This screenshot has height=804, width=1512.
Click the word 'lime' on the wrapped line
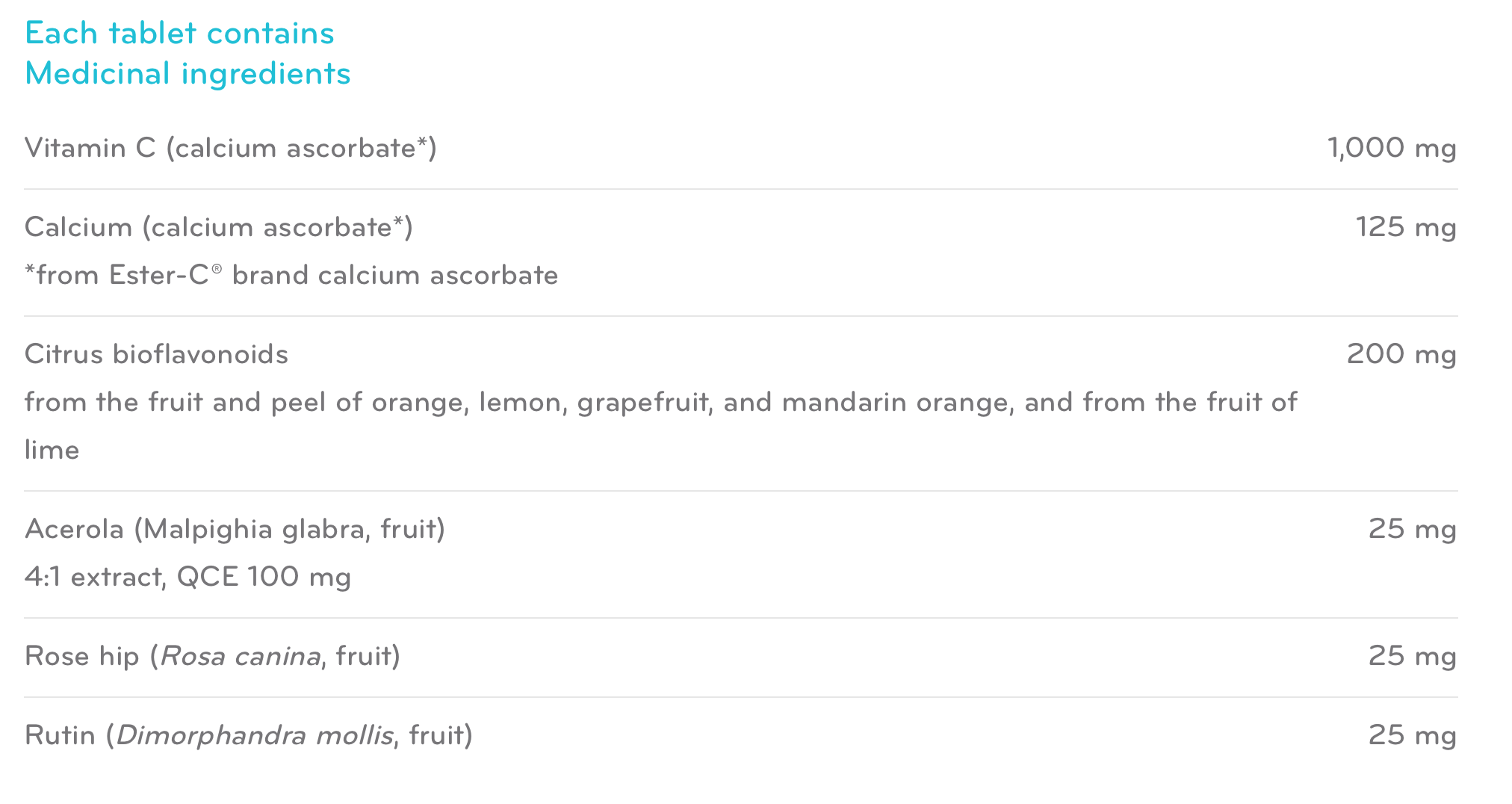point(52,450)
